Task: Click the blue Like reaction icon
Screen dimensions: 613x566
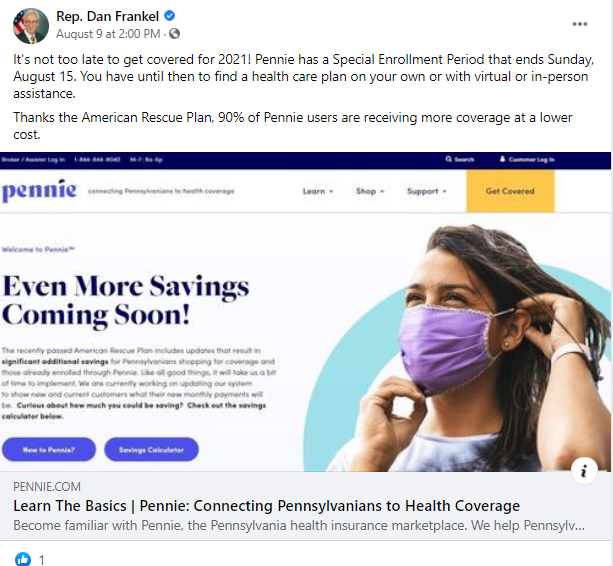Action: tap(23, 558)
